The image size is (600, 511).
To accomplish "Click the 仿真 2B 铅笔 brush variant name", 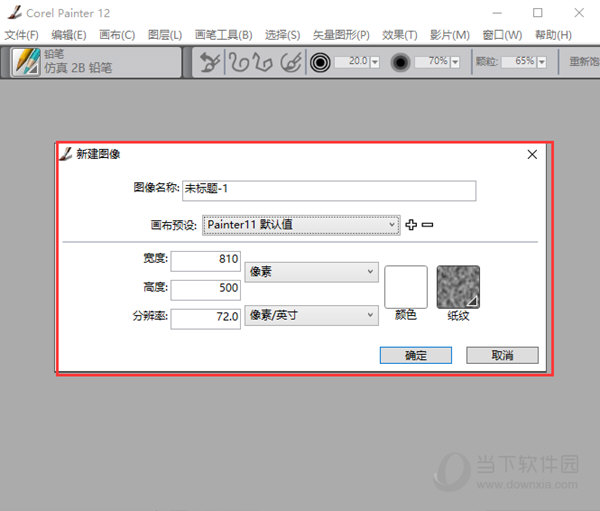I will (x=78, y=68).
